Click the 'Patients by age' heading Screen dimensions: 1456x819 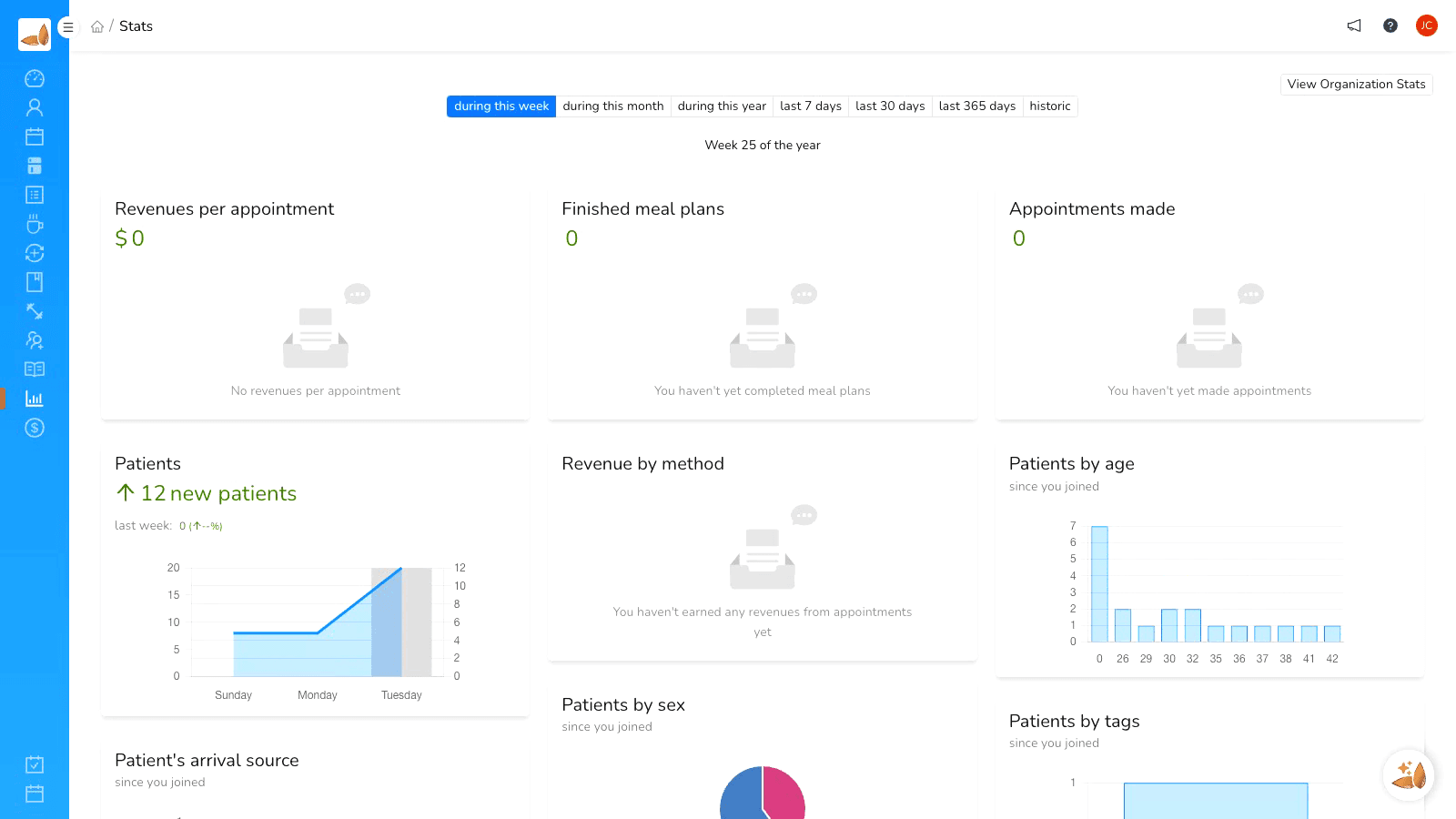click(1072, 464)
